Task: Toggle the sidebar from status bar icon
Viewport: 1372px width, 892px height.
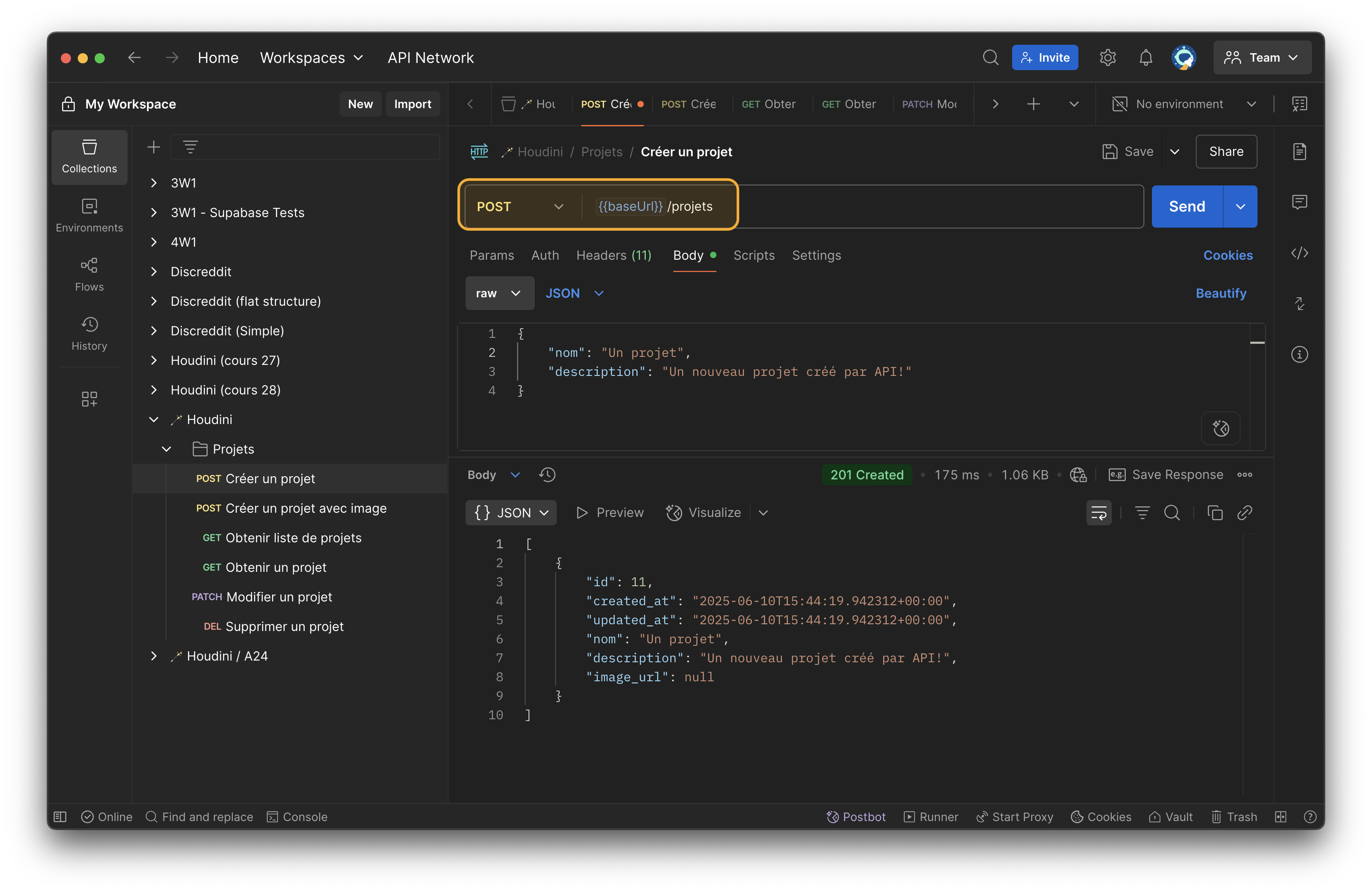Action: pyautogui.click(x=60, y=816)
